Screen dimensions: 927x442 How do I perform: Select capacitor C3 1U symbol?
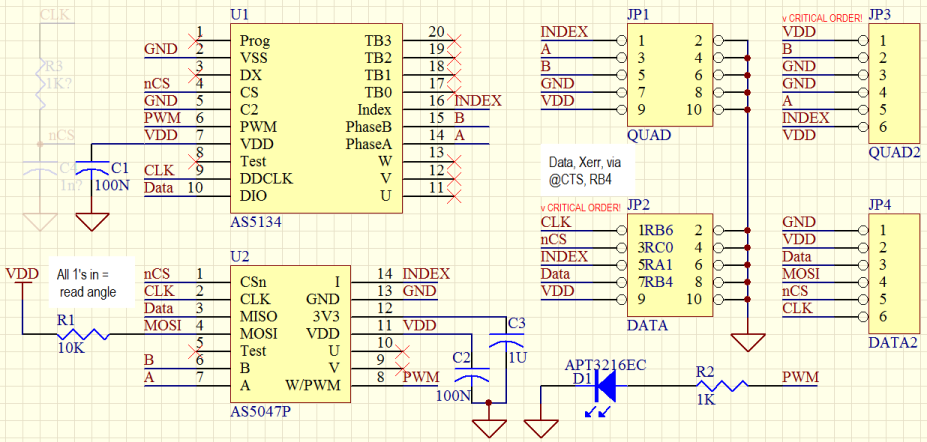pyautogui.click(x=506, y=340)
